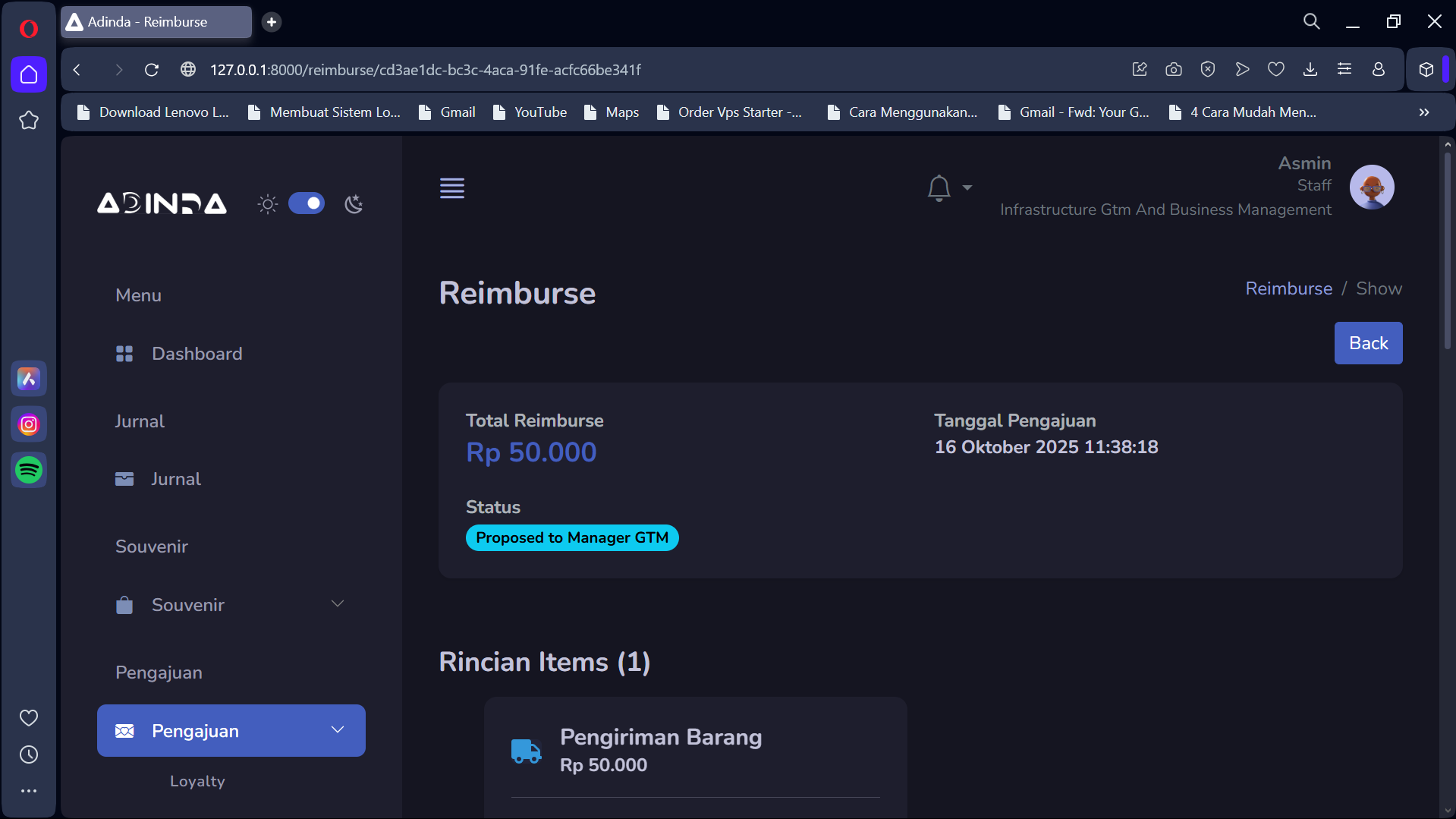Open Dashboard from the sidebar menu
This screenshot has width=1456, height=819.
click(197, 354)
